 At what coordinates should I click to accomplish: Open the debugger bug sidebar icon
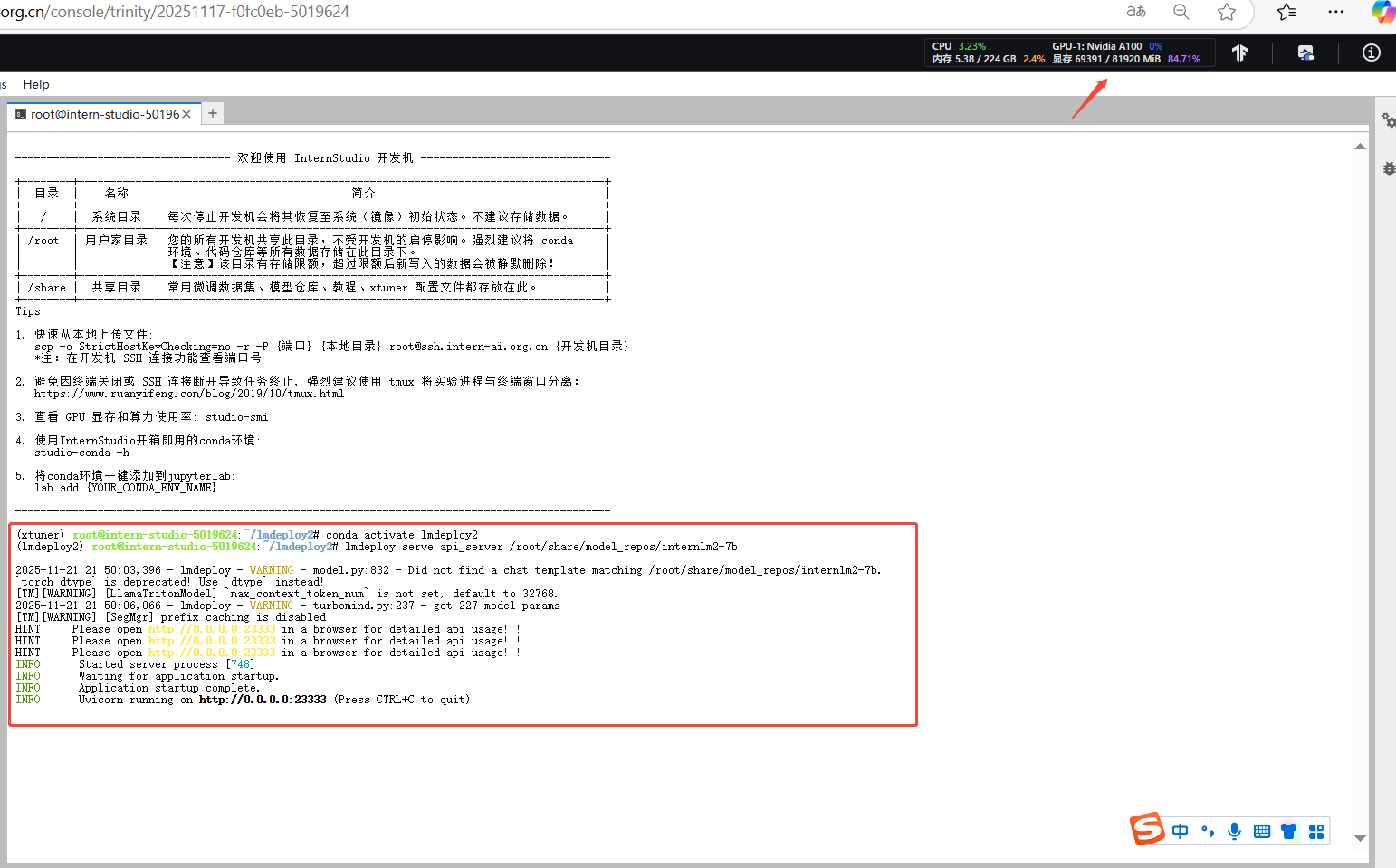[1389, 168]
